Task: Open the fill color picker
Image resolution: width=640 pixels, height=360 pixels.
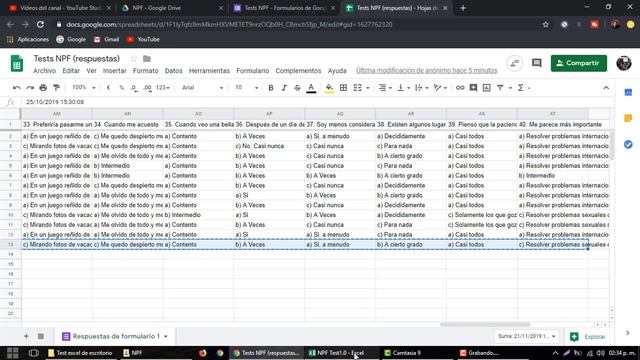Action: point(329,88)
